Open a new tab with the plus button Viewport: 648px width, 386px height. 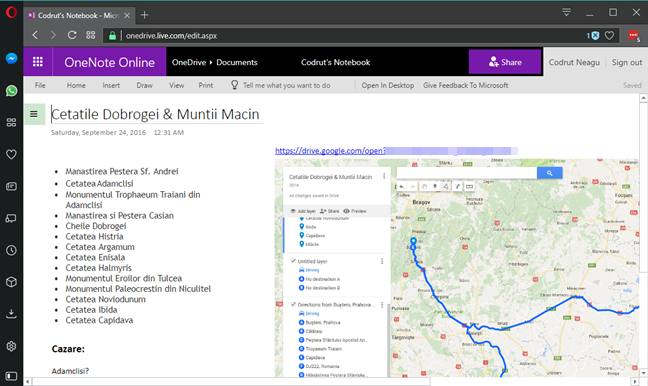144,15
